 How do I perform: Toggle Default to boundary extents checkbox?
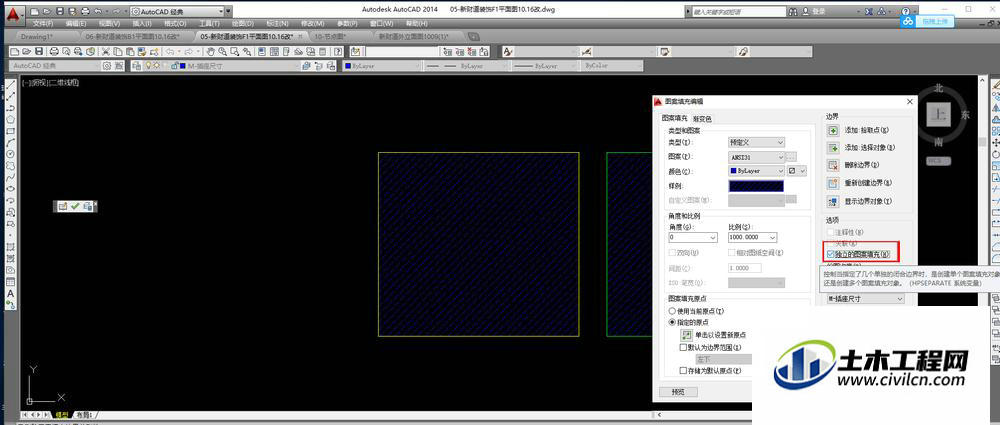click(x=683, y=347)
